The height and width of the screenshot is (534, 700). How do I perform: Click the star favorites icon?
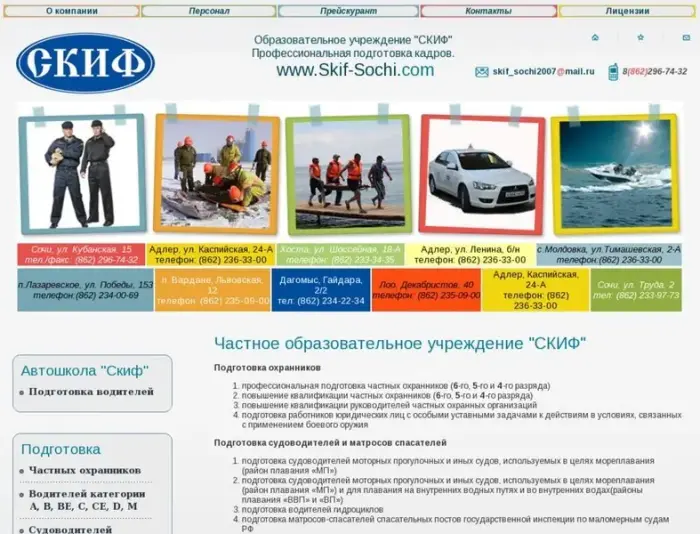point(641,38)
